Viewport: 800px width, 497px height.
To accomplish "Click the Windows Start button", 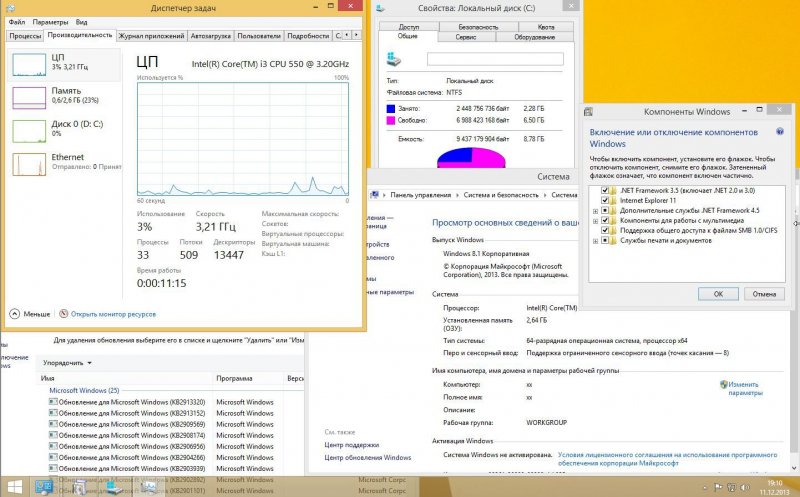I will point(15,487).
